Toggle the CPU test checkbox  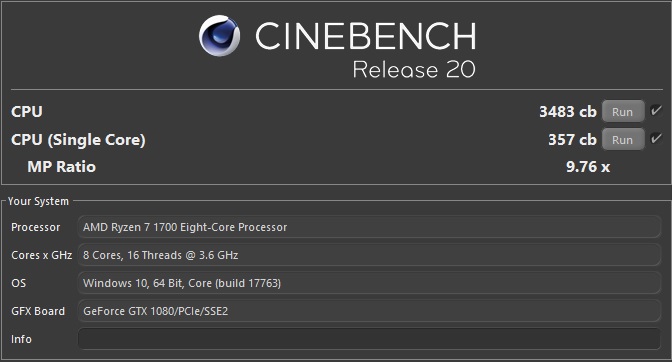pos(656,111)
